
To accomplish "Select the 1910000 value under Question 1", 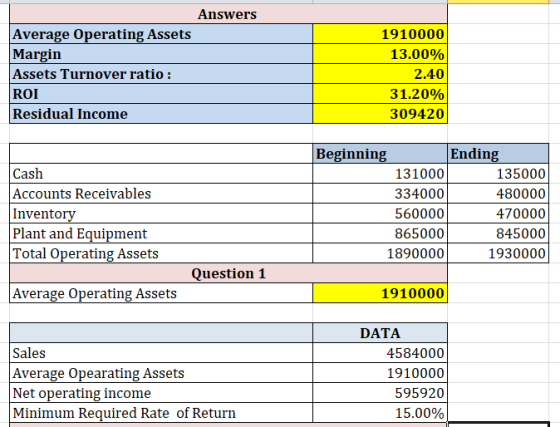I will click(380, 293).
